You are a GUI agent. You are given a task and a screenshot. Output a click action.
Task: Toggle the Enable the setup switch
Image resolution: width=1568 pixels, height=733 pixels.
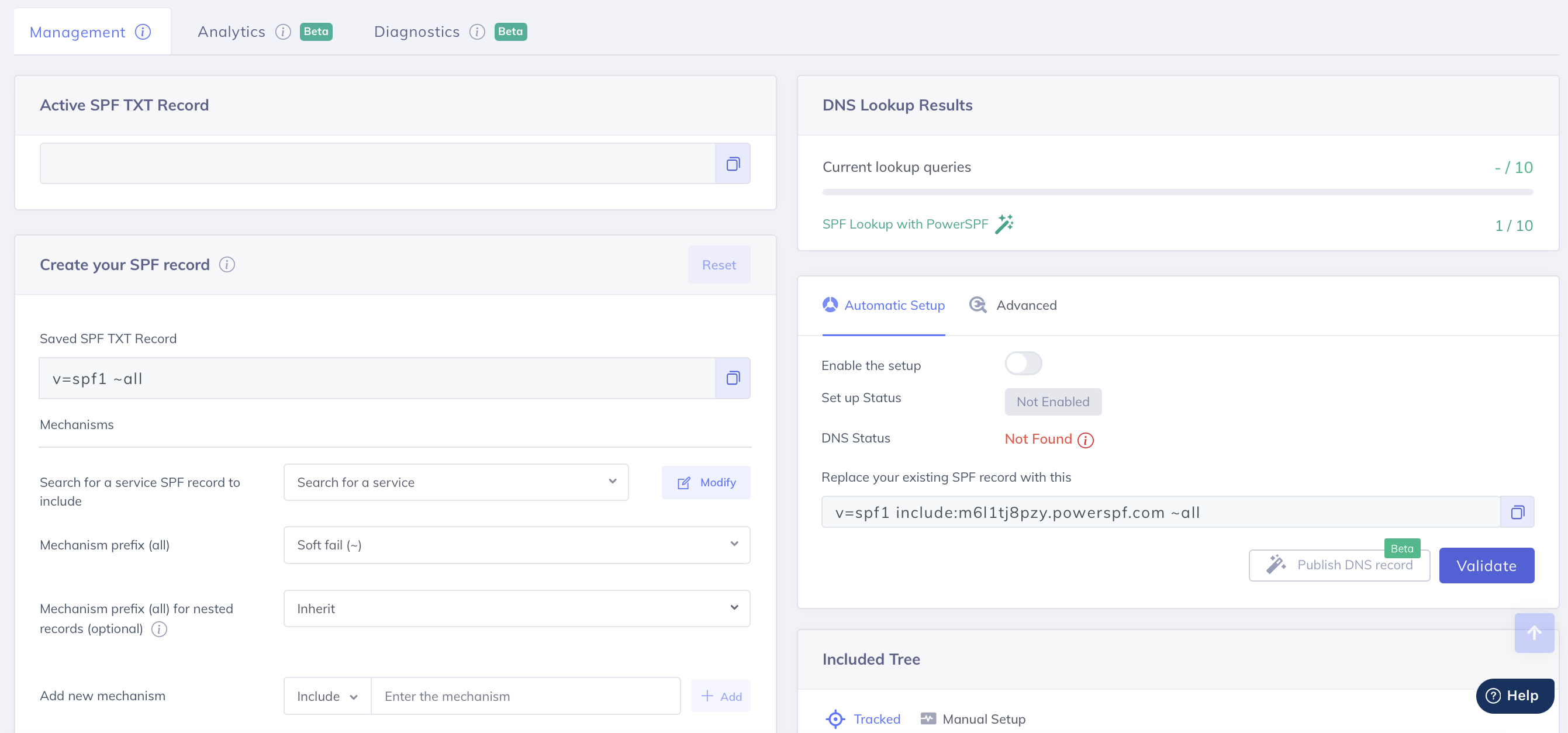[x=1023, y=364]
